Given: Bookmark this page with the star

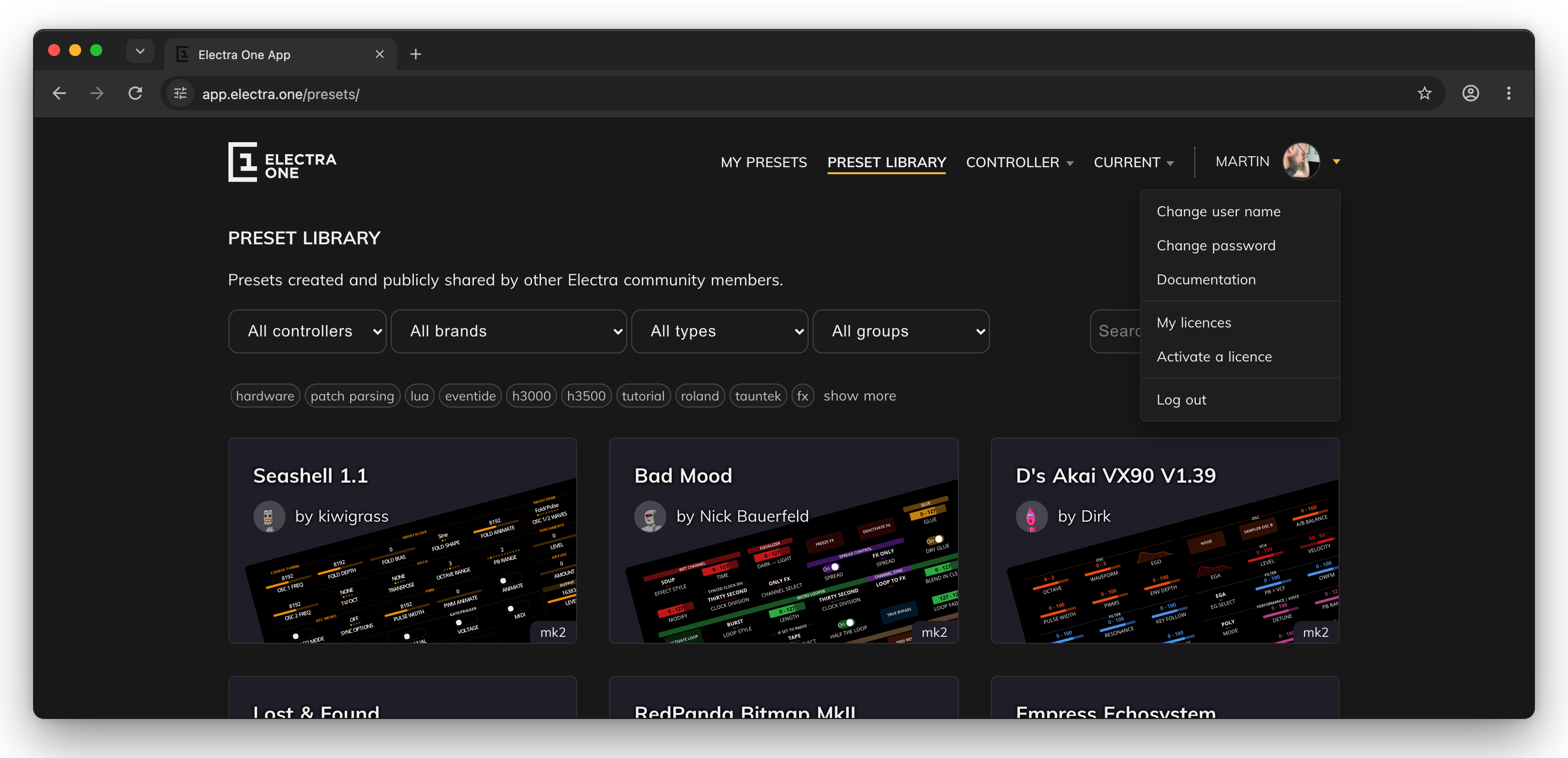Looking at the screenshot, I should click(1424, 93).
